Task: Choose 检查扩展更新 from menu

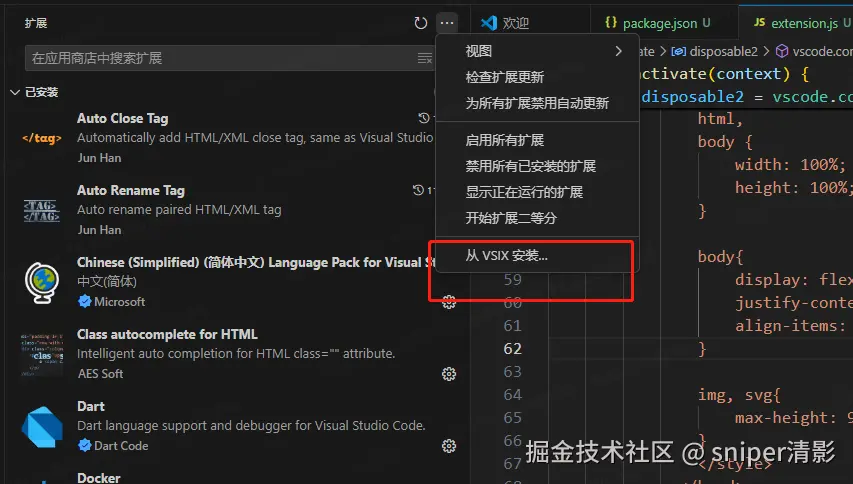Action: point(537,77)
